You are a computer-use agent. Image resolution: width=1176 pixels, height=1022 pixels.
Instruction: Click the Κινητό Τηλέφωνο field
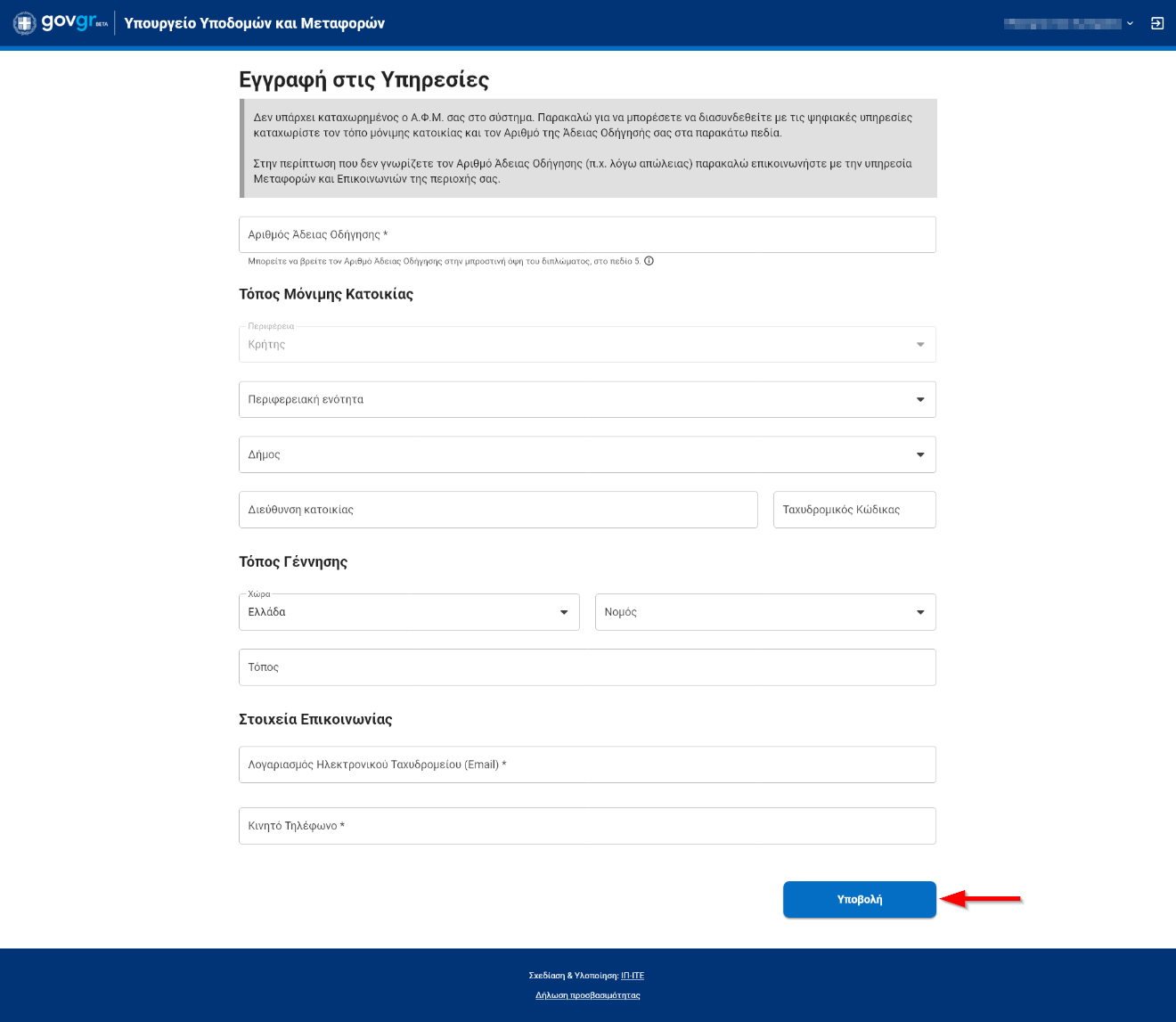587,826
